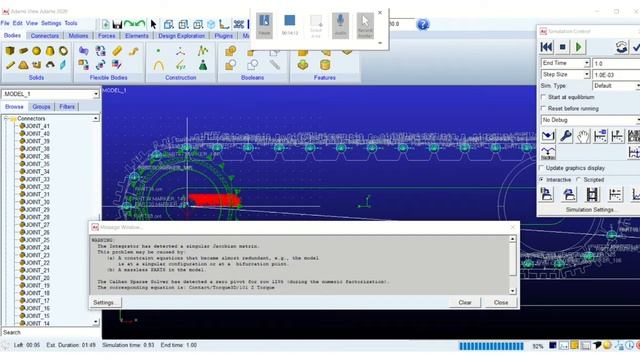The height and width of the screenshot is (360, 640).
Task: Switch to the Design Exploration tab
Action: pyautogui.click(x=182, y=36)
